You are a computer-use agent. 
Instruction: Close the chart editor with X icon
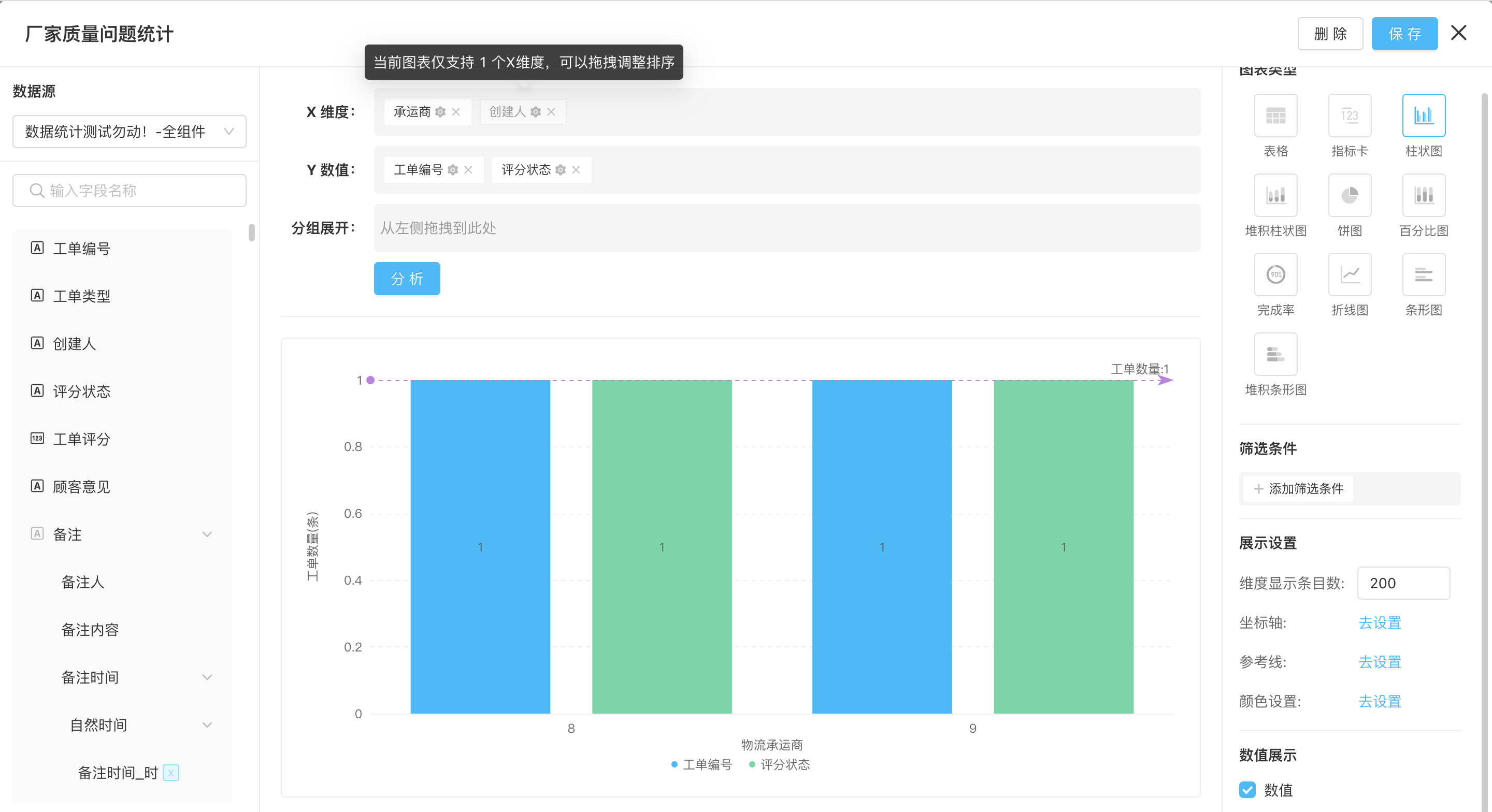pyautogui.click(x=1458, y=33)
